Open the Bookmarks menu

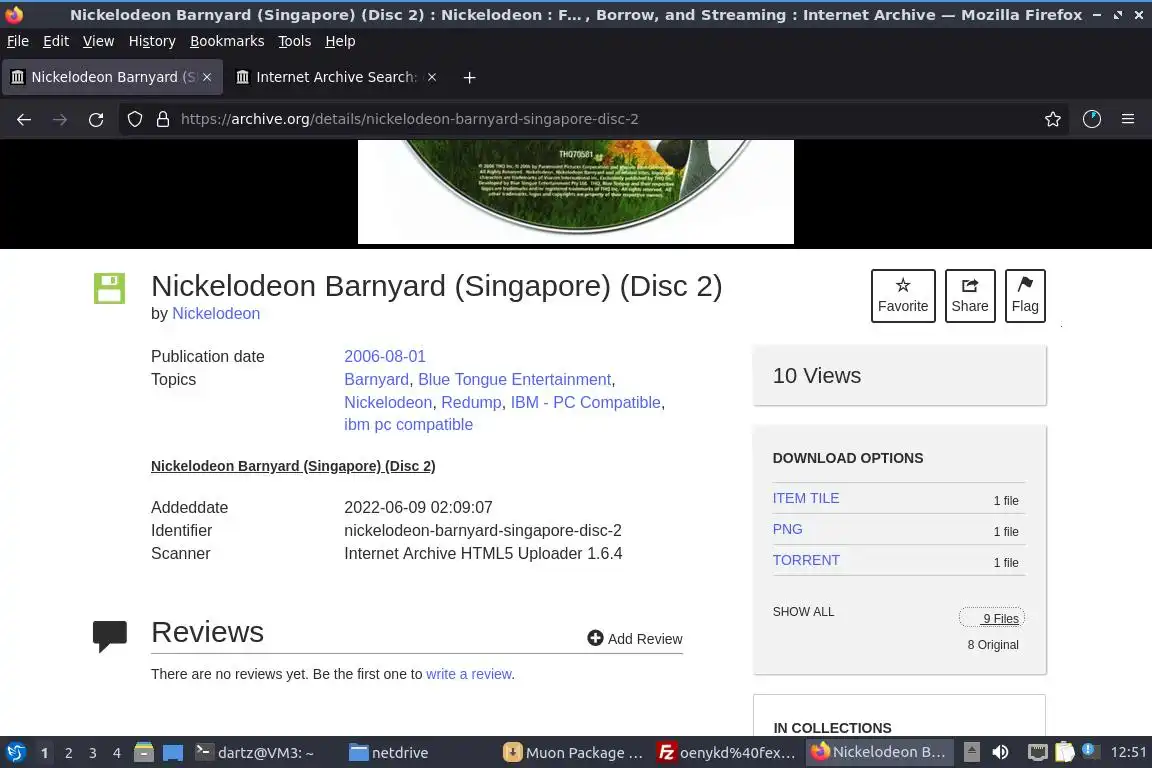pos(227,41)
